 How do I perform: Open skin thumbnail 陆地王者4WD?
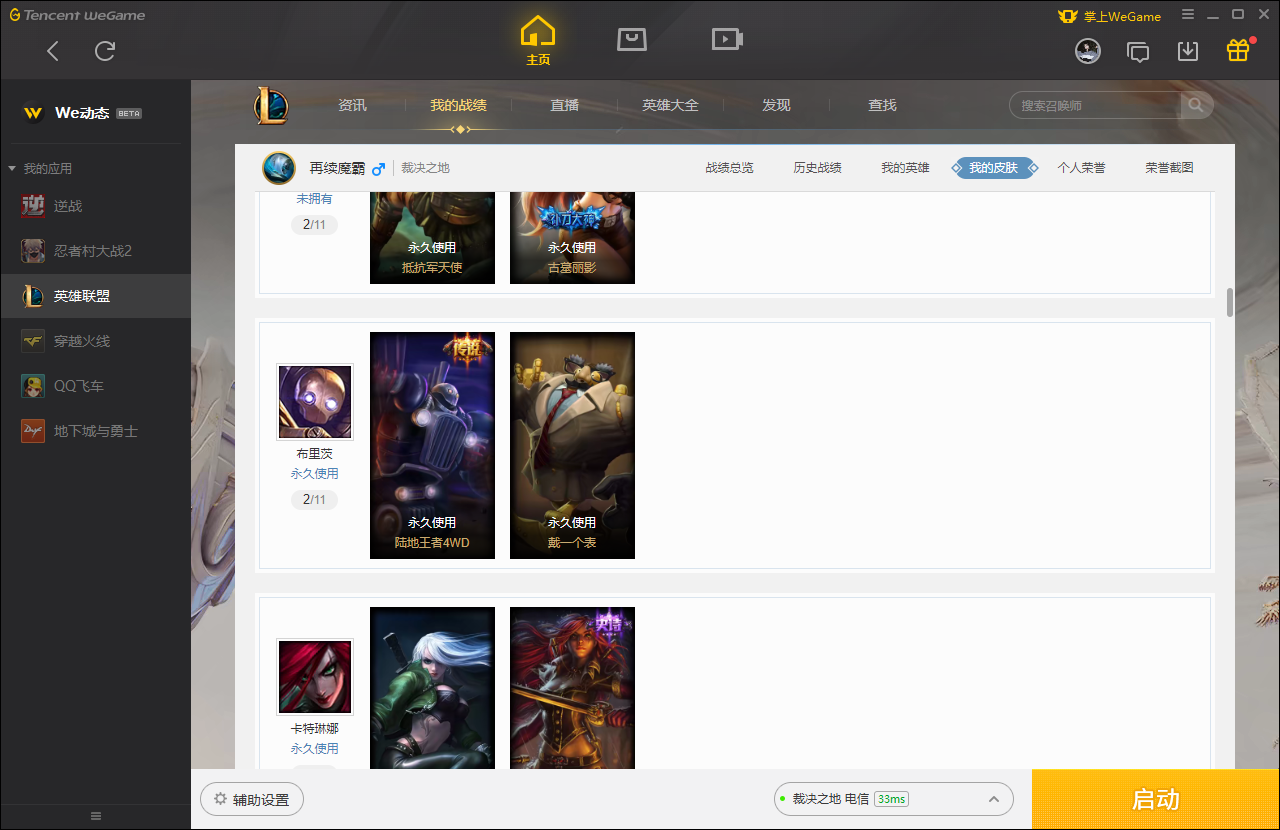pos(432,445)
